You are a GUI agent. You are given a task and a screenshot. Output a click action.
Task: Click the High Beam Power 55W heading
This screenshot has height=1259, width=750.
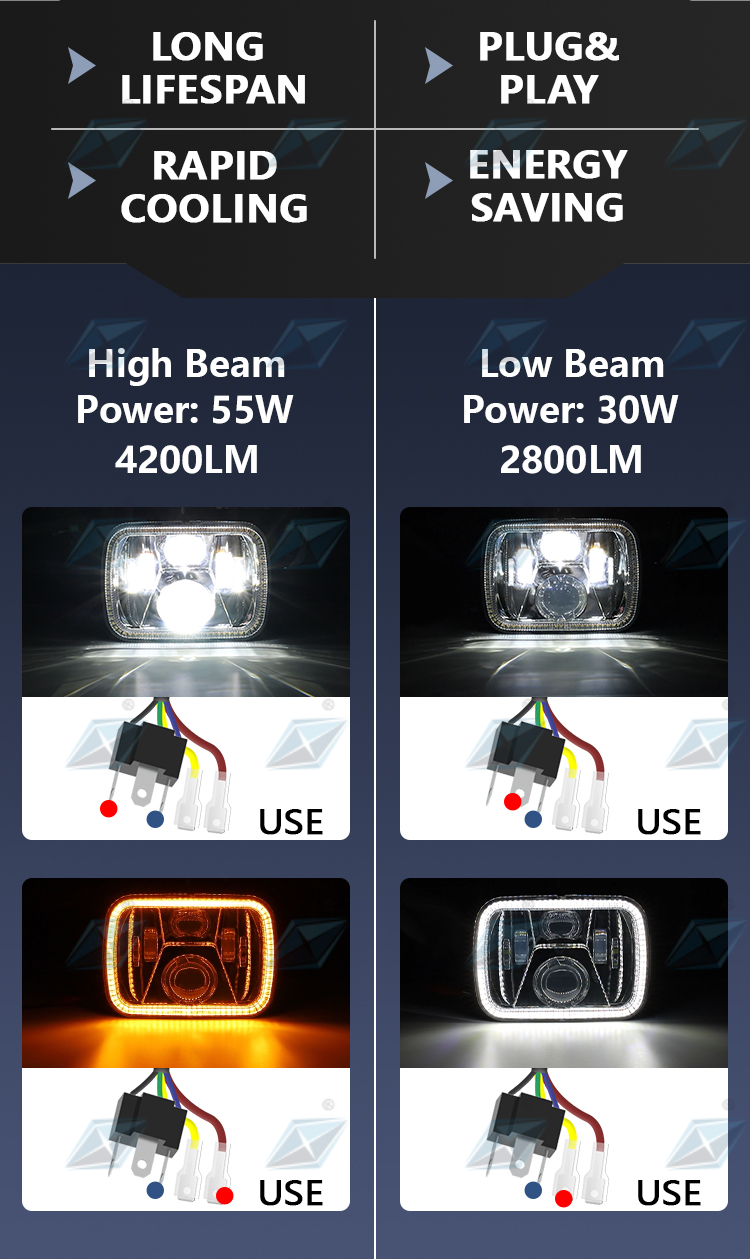point(186,411)
